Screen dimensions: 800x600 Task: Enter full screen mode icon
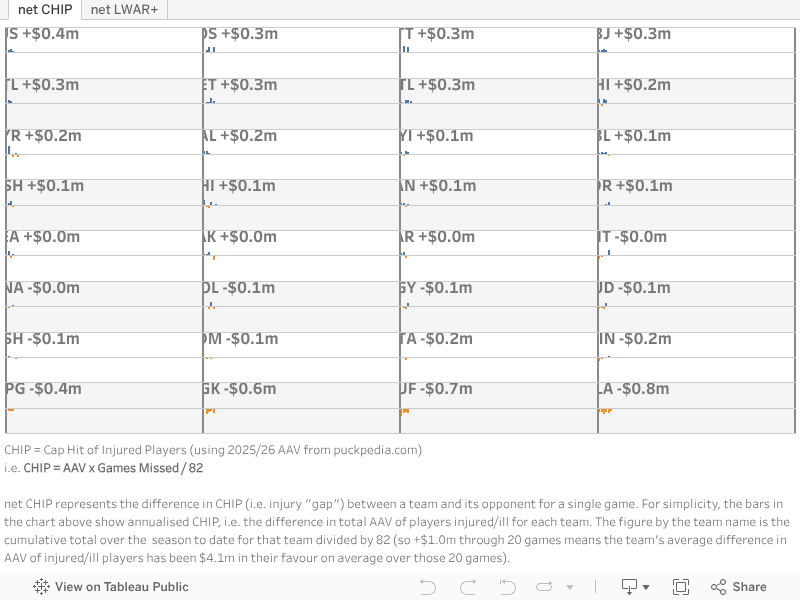(x=681, y=587)
